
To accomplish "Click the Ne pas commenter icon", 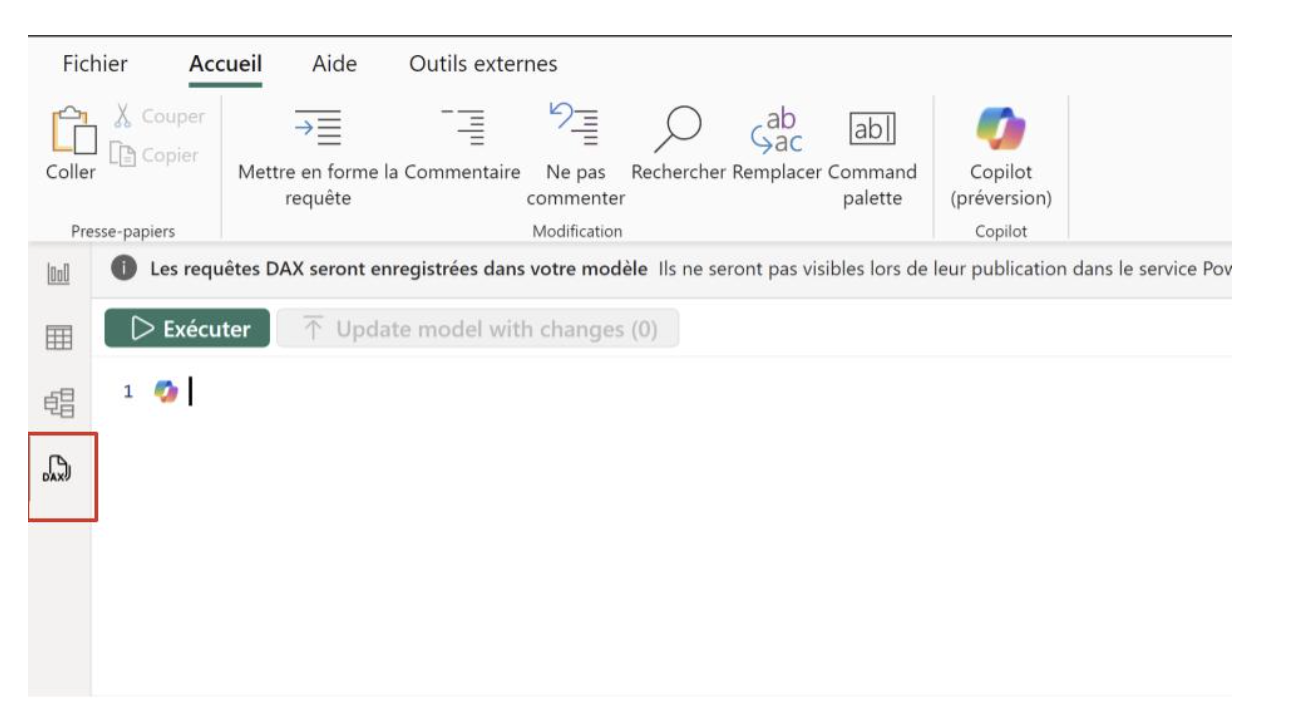I will [x=575, y=127].
